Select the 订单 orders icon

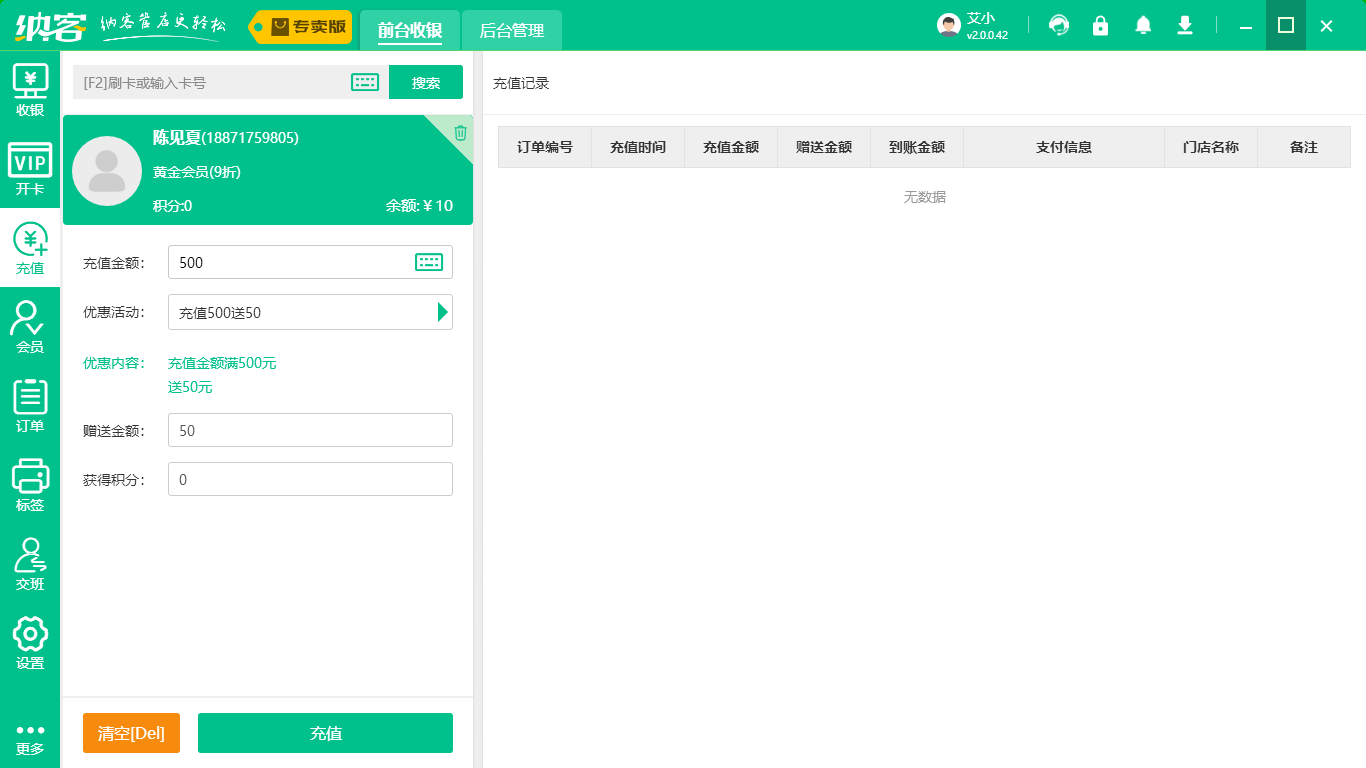click(30, 405)
